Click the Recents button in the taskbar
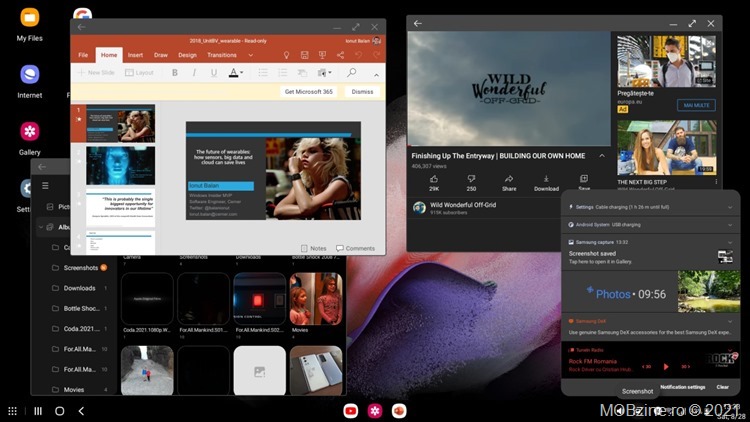The width and height of the screenshot is (750, 422). 38,411
